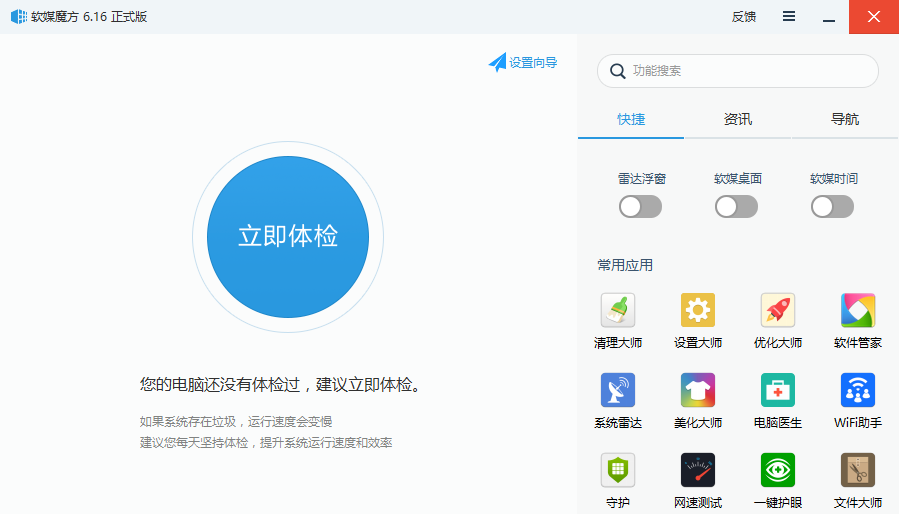
Task: Click the text 建议您每天坚持体检，提升系统运行速度和效率
Action: coord(265,443)
